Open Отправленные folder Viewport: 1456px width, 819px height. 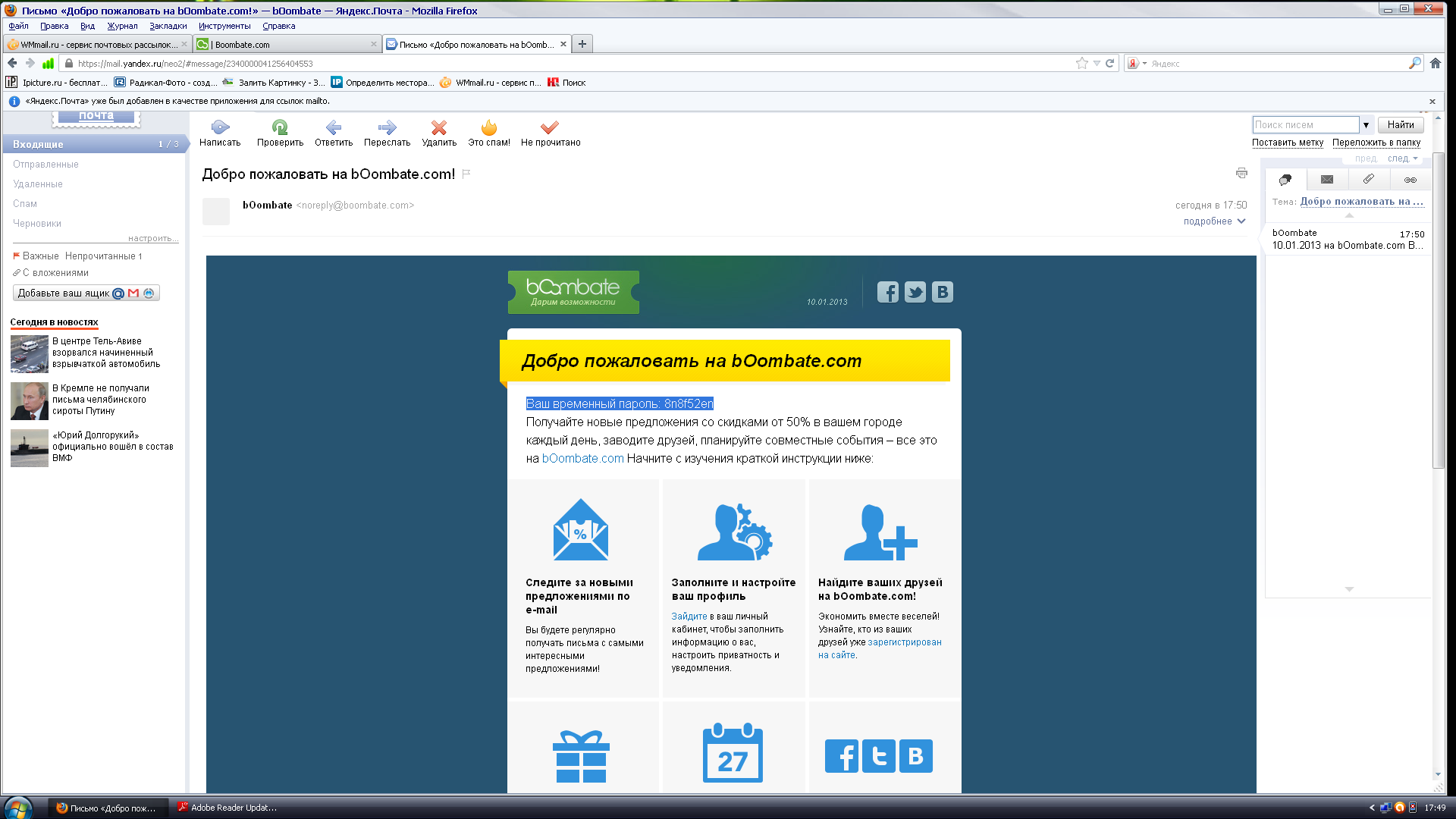(45, 164)
